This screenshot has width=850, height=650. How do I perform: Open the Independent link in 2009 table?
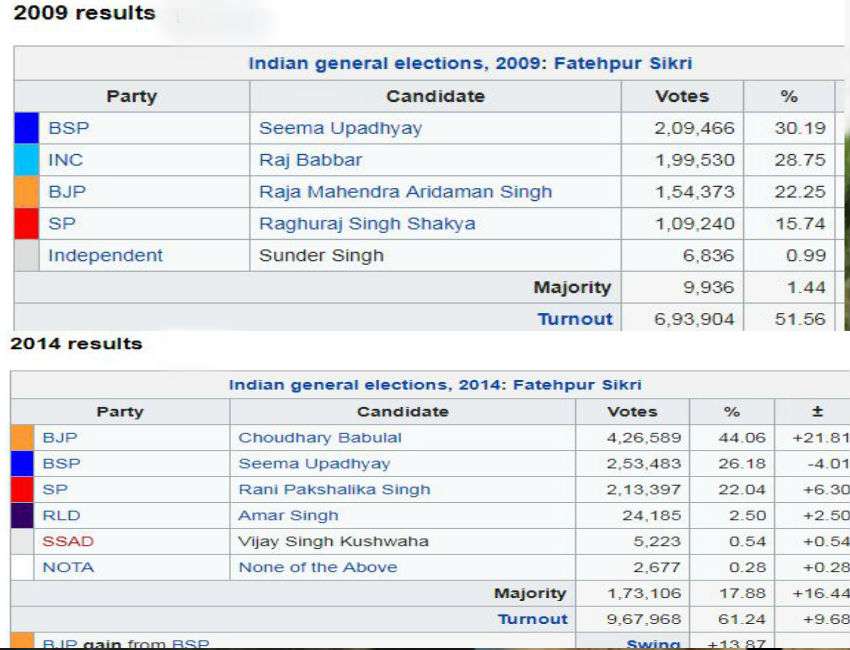[105, 255]
